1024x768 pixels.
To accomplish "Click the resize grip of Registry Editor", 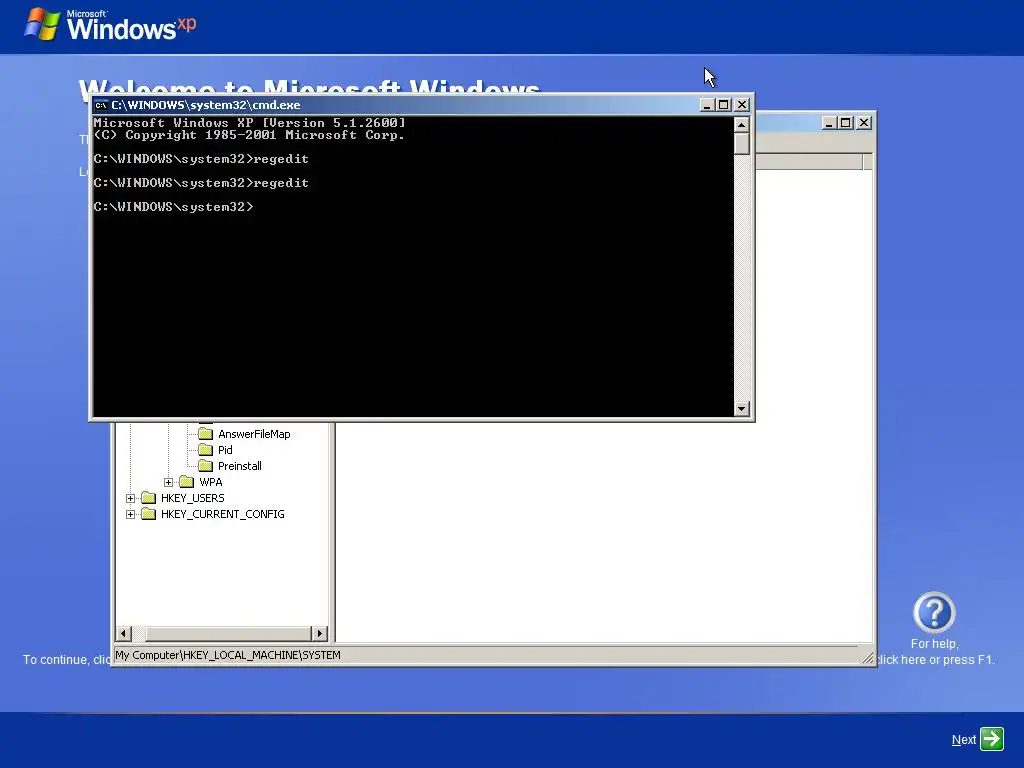I will point(867,658).
